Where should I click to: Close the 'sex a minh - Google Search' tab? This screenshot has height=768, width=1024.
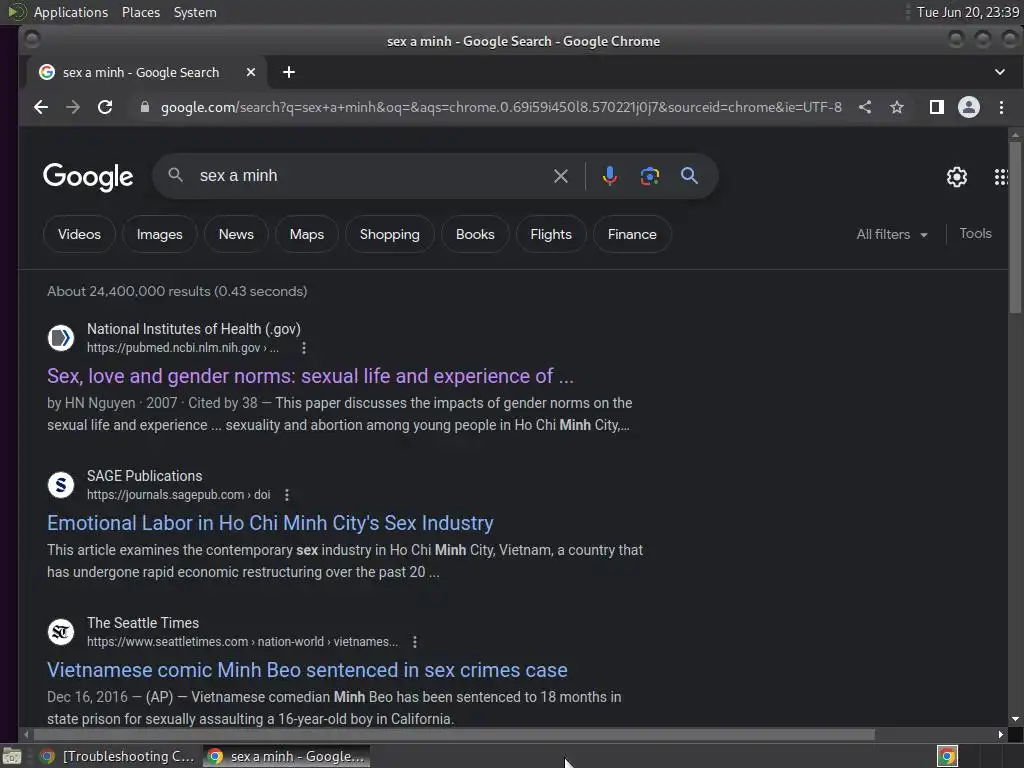[251, 72]
